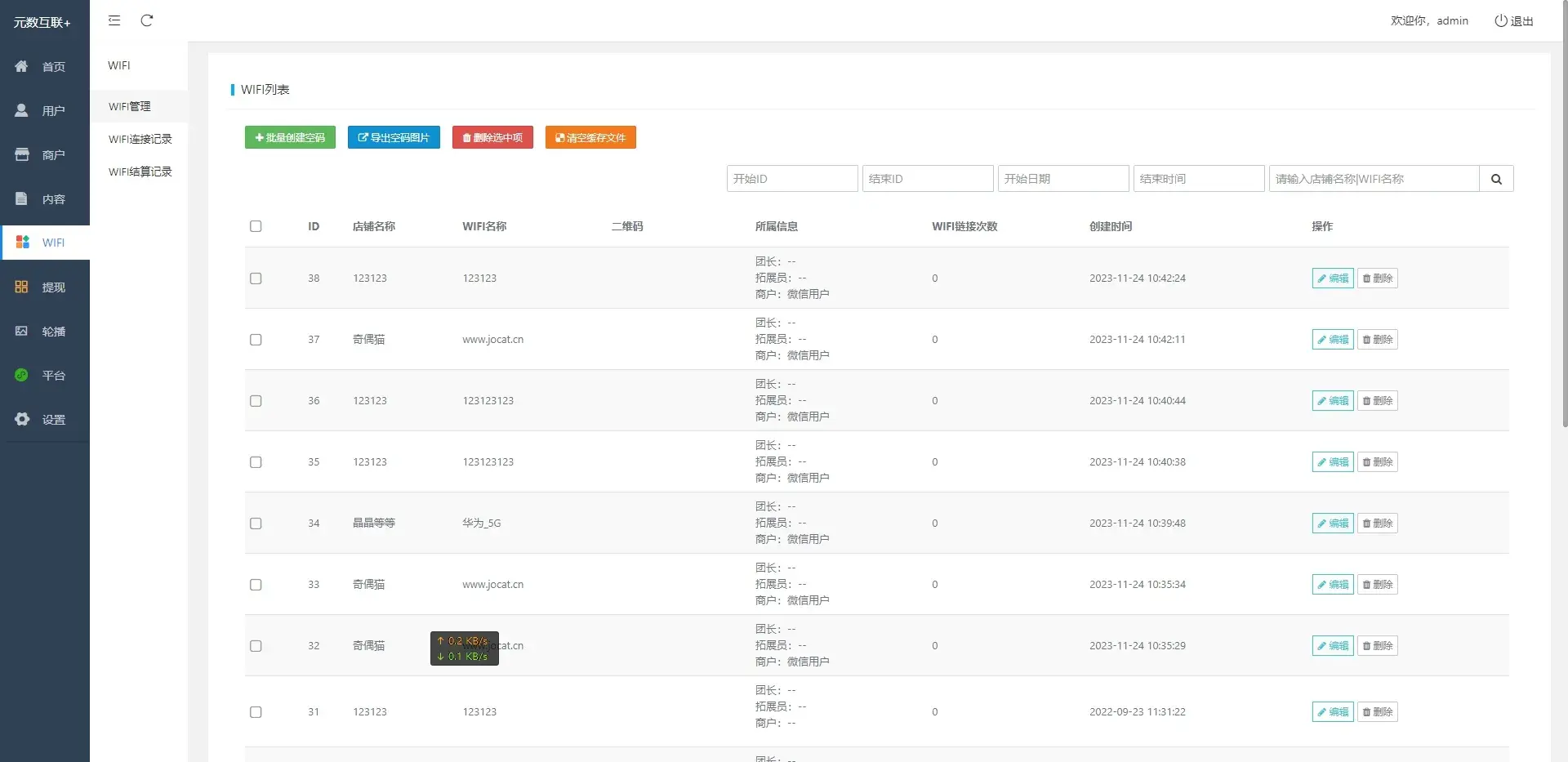
Task: Select the WIFI结算记录 submenu item
Action: pos(140,172)
